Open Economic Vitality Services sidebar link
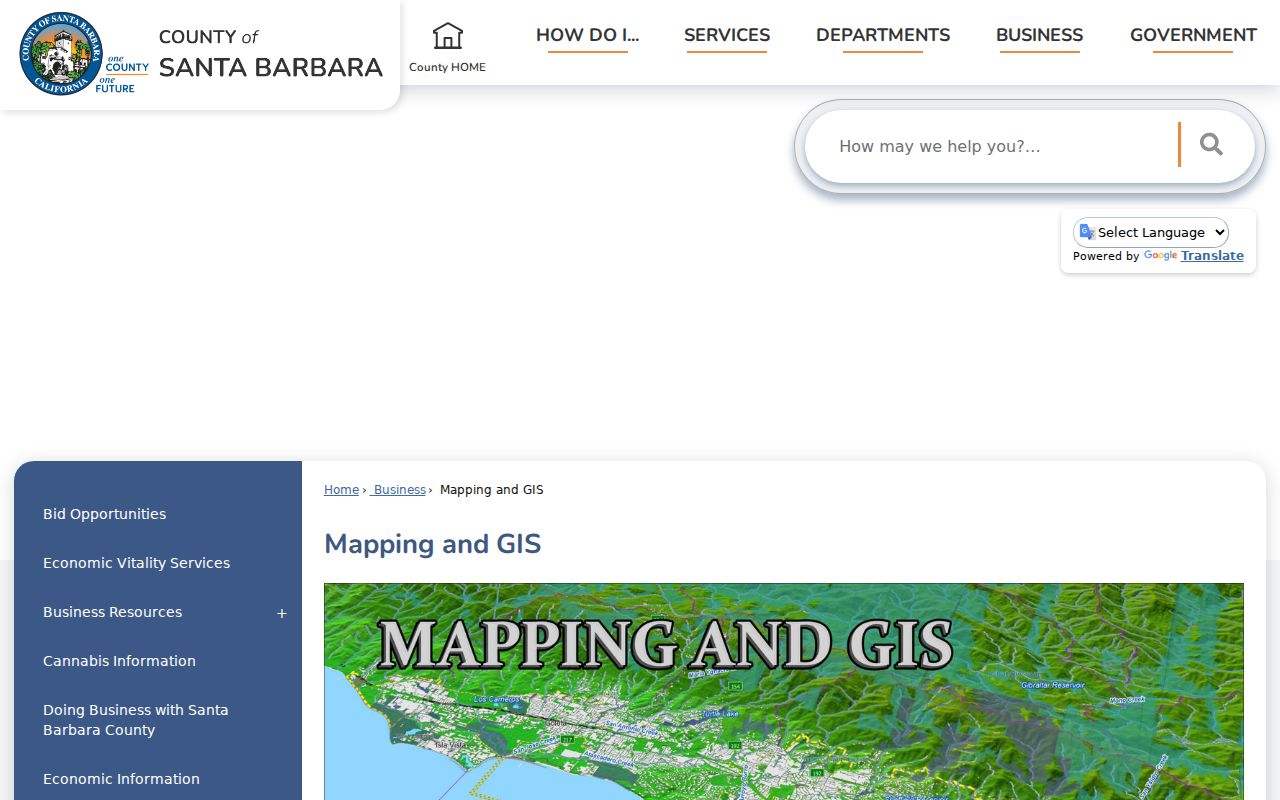Screen dimensions: 1280x800 [136, 563]
